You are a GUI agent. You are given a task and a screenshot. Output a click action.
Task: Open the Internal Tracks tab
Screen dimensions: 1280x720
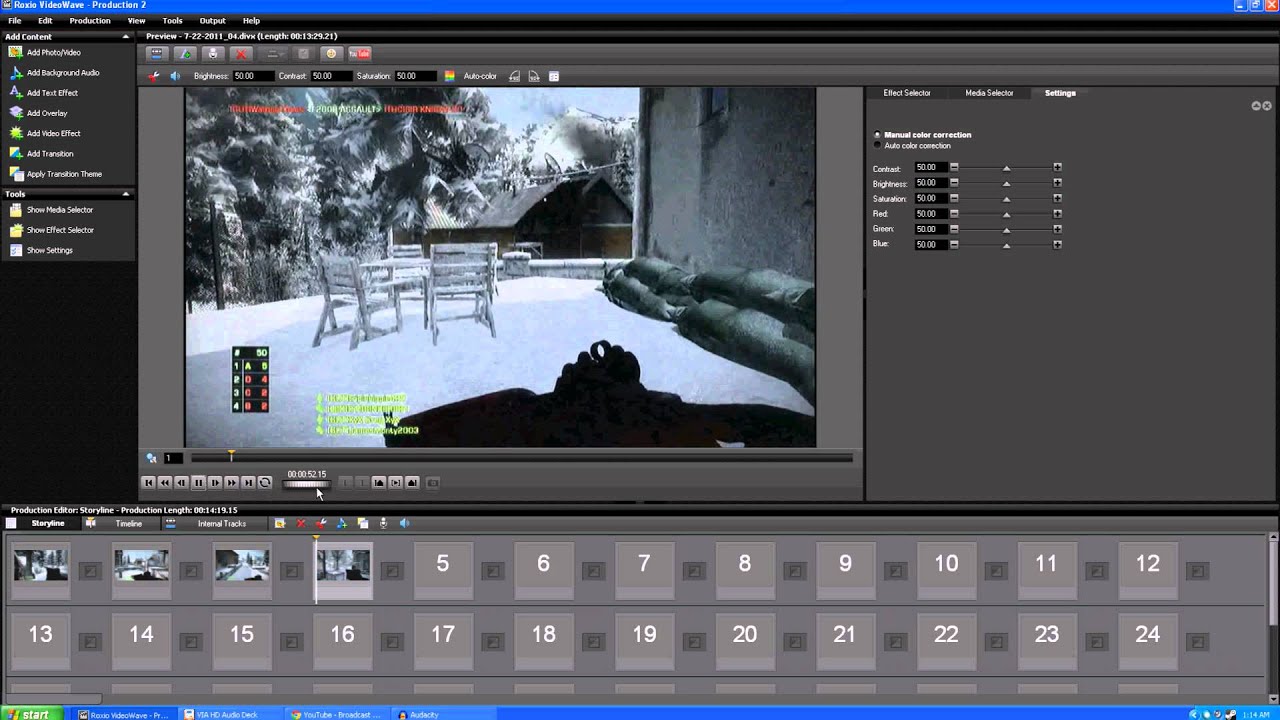click(x=222, y=524)
